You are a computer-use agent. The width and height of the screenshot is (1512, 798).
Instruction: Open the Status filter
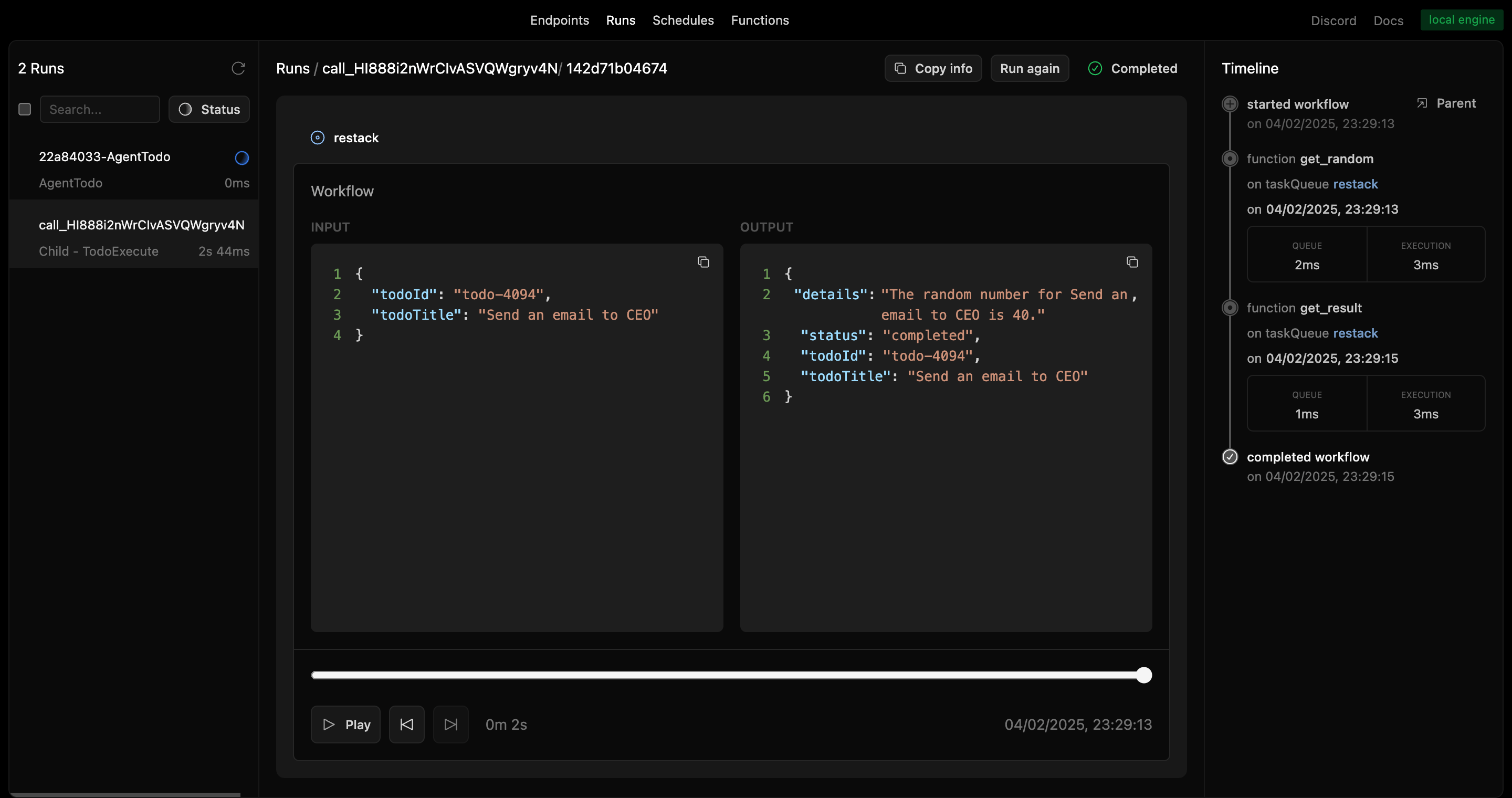pyautogui.click(x=209, y=109)
